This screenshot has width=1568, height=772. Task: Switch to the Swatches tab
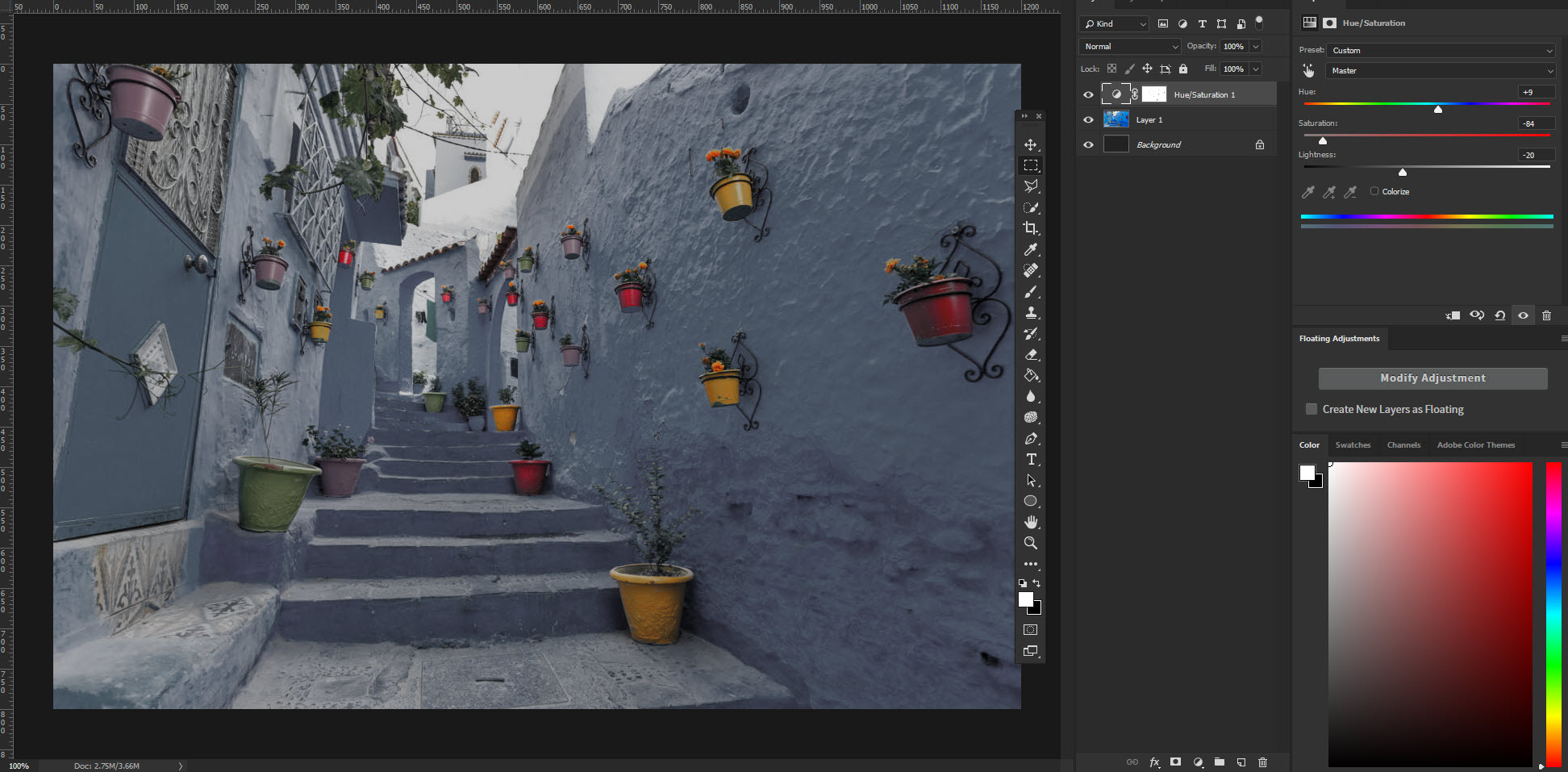pos(1353,445)
